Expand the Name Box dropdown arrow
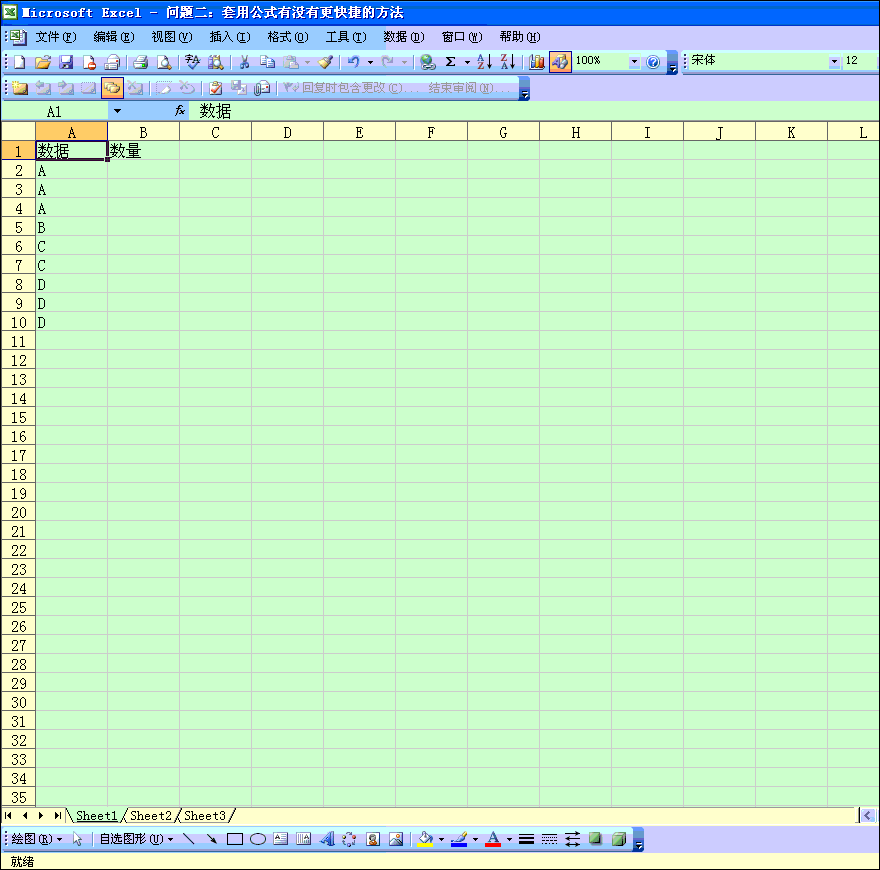Screen dimensions: 880x870 [x=117, y=111]
